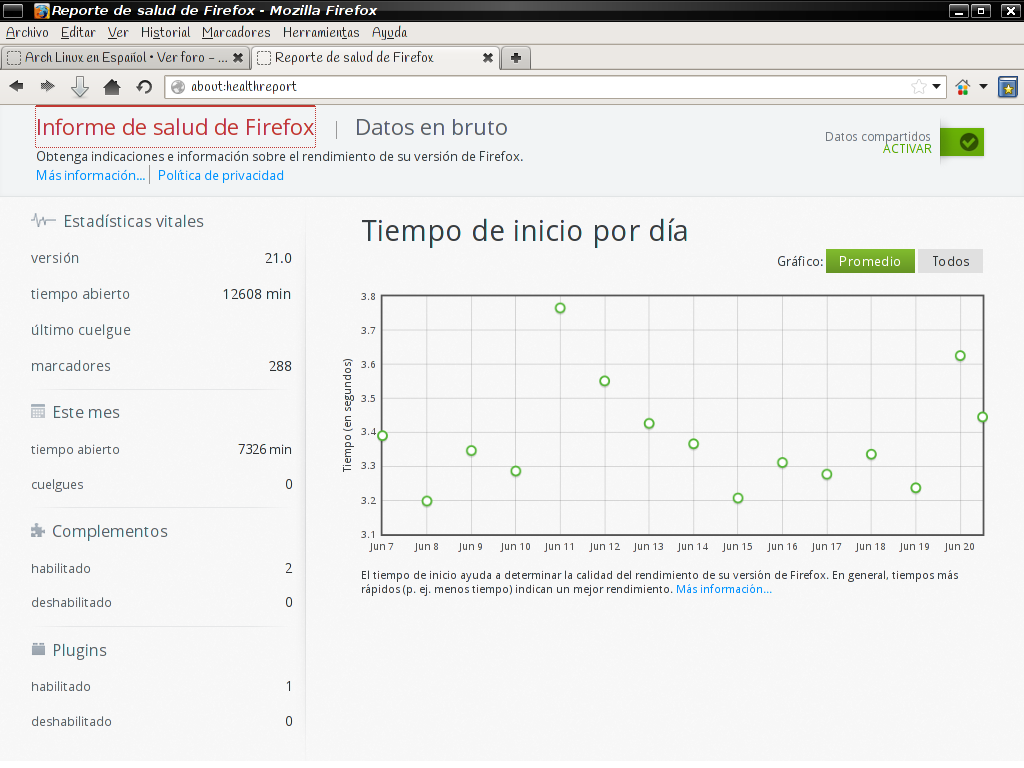1024x768 pixels.
Task: Click the Jun 13 data point on chart
Action: (x=649, y=423)
